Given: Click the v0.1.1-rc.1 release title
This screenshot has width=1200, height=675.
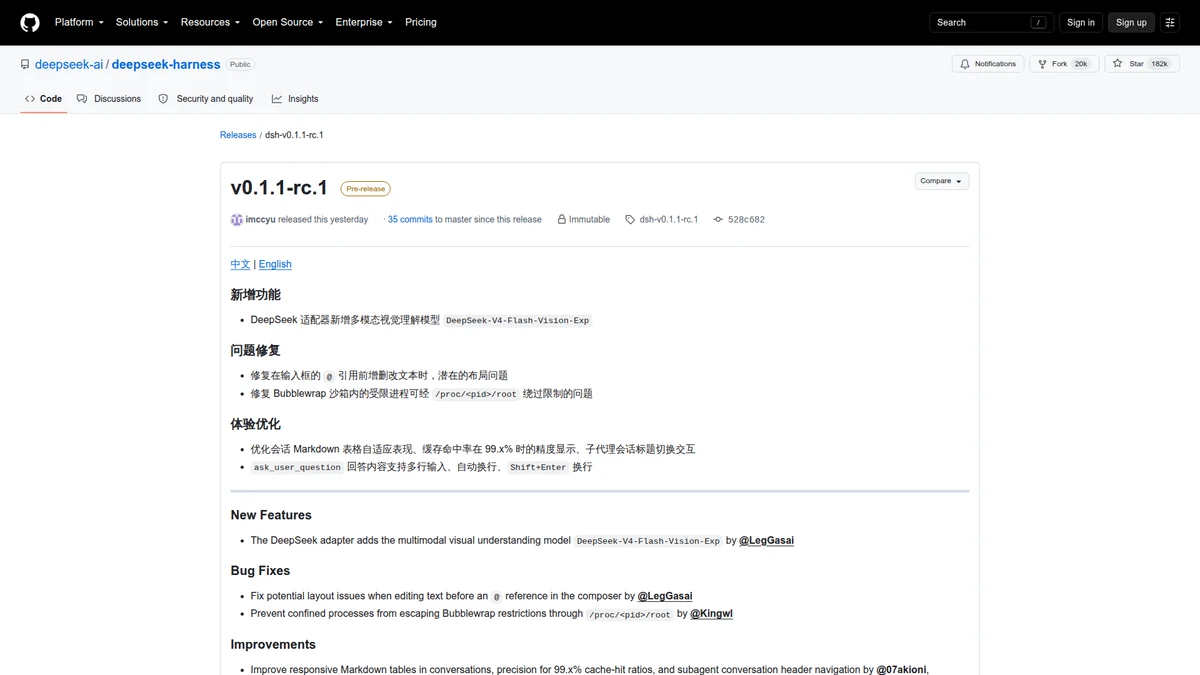Looking at the screenshot, I should pyautogui.click(x=279, y=188).
